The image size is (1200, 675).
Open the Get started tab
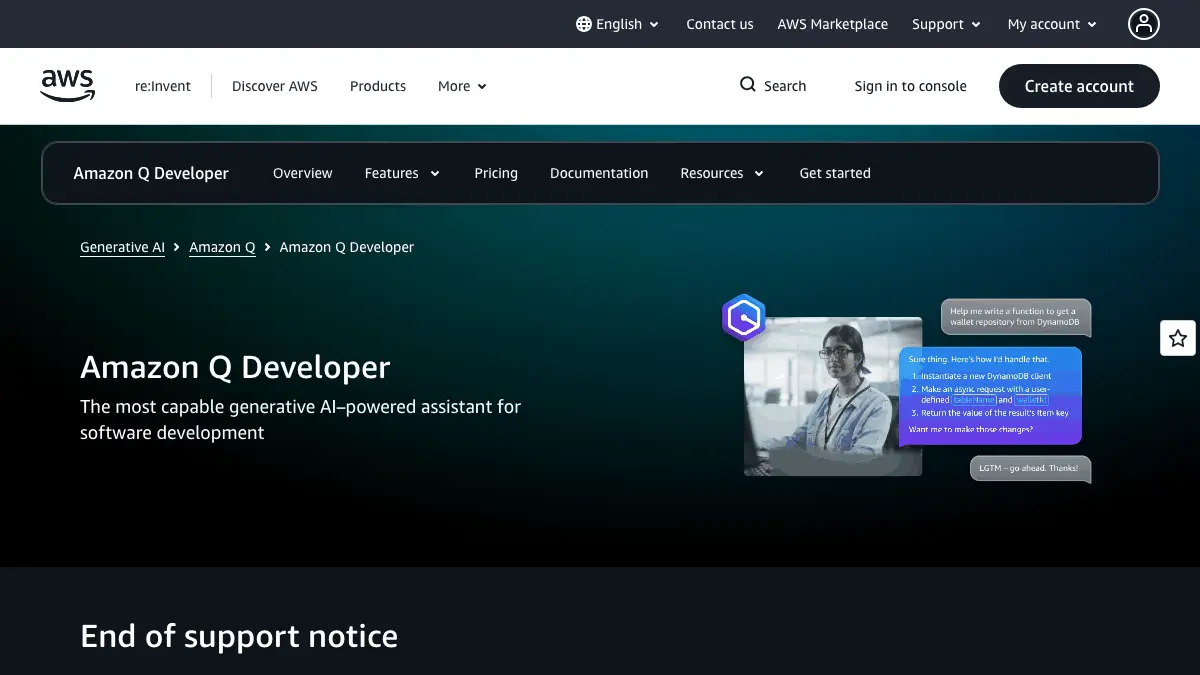click(x=835, y=173)
